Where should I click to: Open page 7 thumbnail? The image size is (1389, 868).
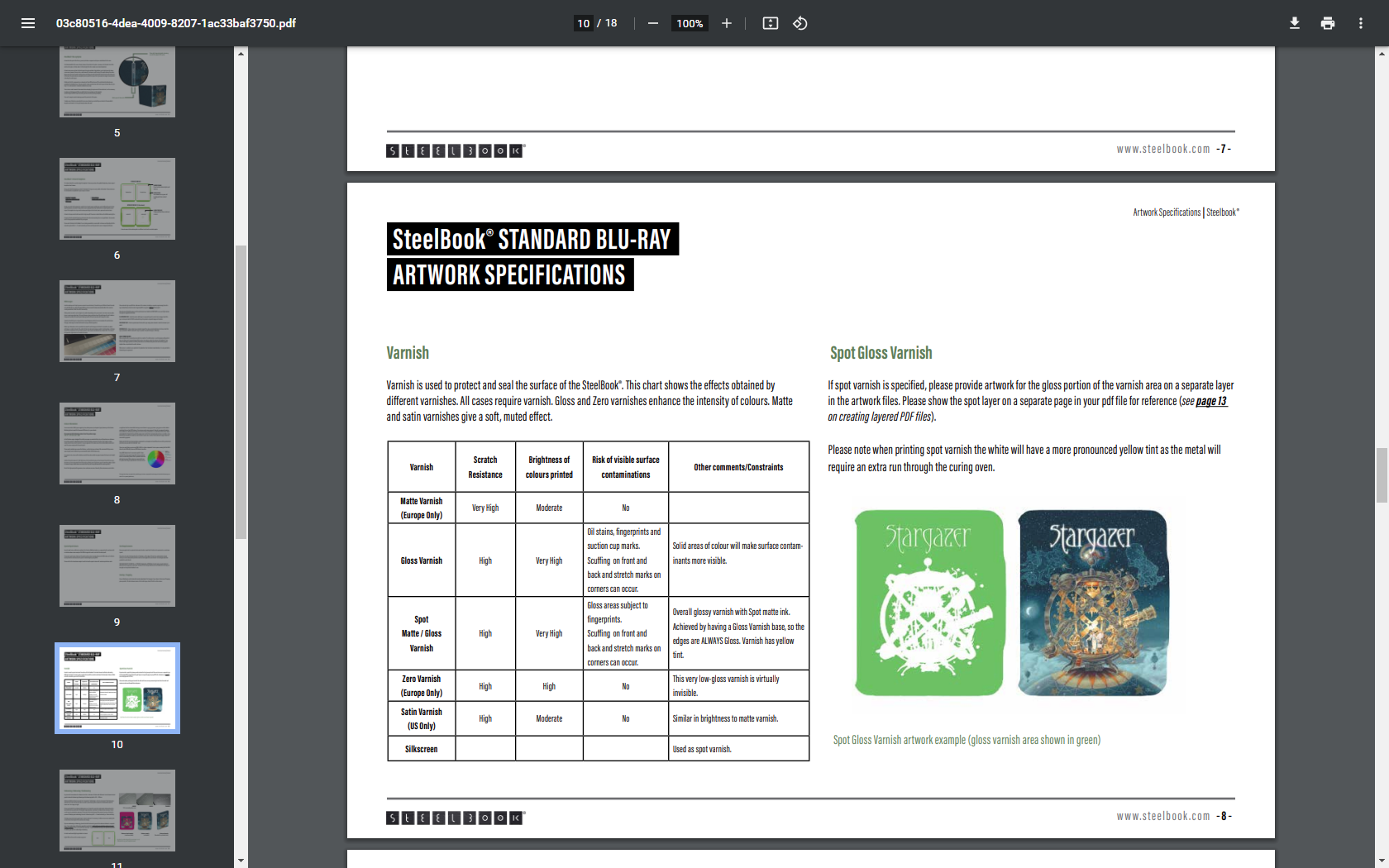pos(117,322)
